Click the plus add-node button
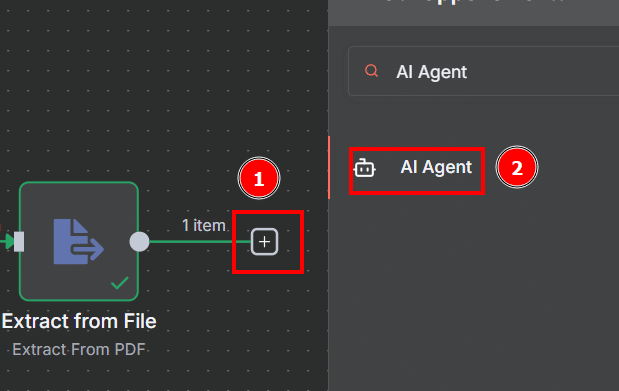619x391 pixels. (264, 241)
